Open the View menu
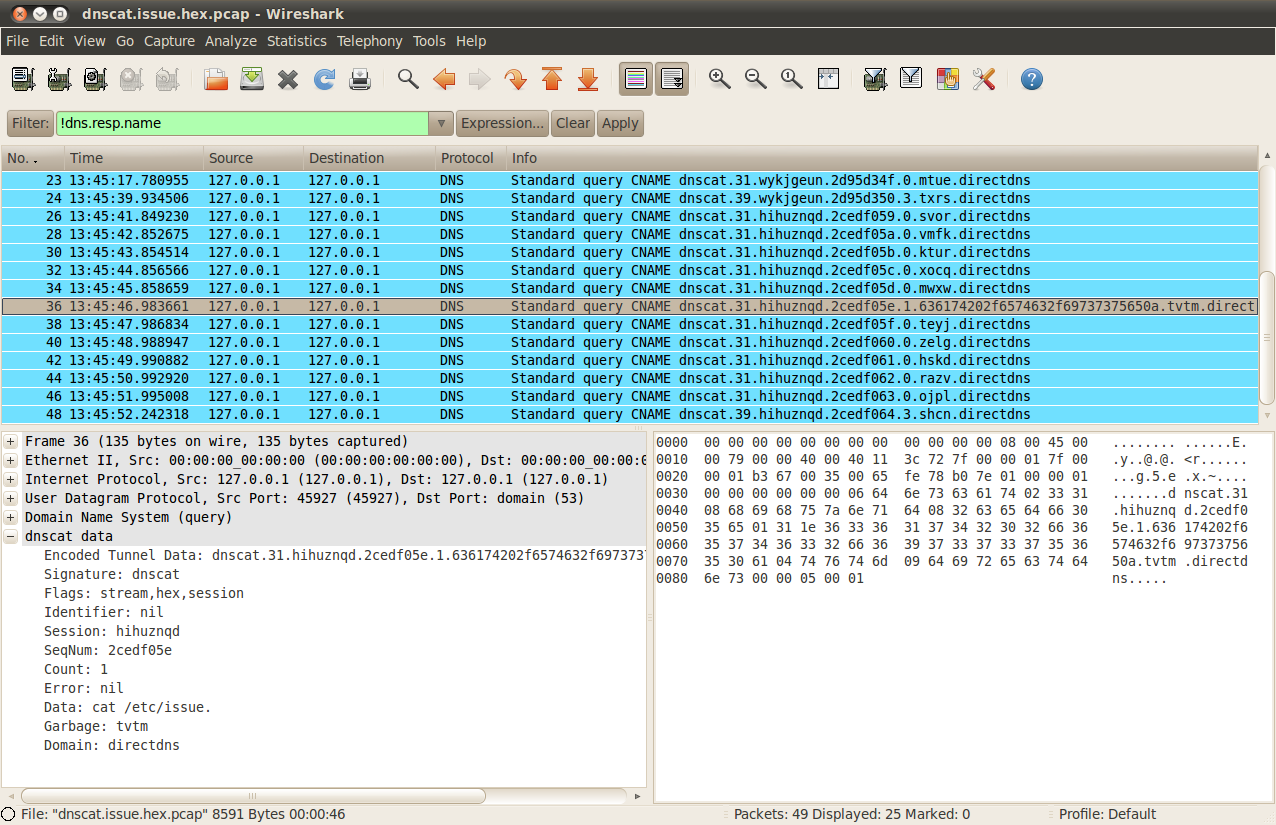1276x825 pixels. point(89,41)
